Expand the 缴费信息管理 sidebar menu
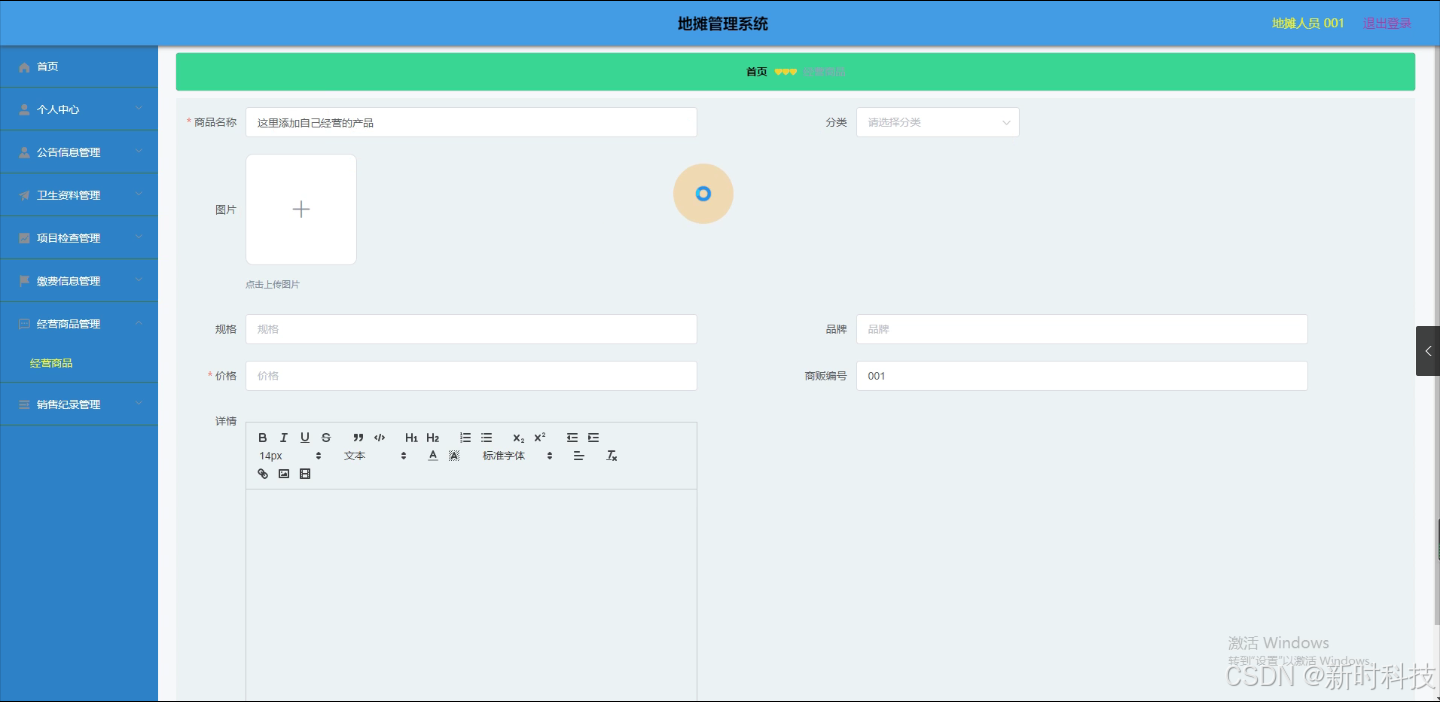The image size is (1440, 702). 79,281
